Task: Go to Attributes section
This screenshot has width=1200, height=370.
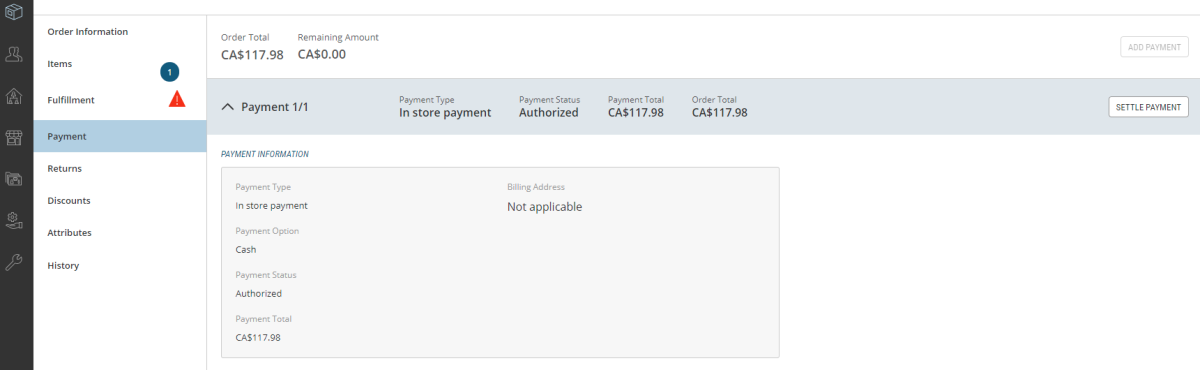Action: (x=70, y=233)
